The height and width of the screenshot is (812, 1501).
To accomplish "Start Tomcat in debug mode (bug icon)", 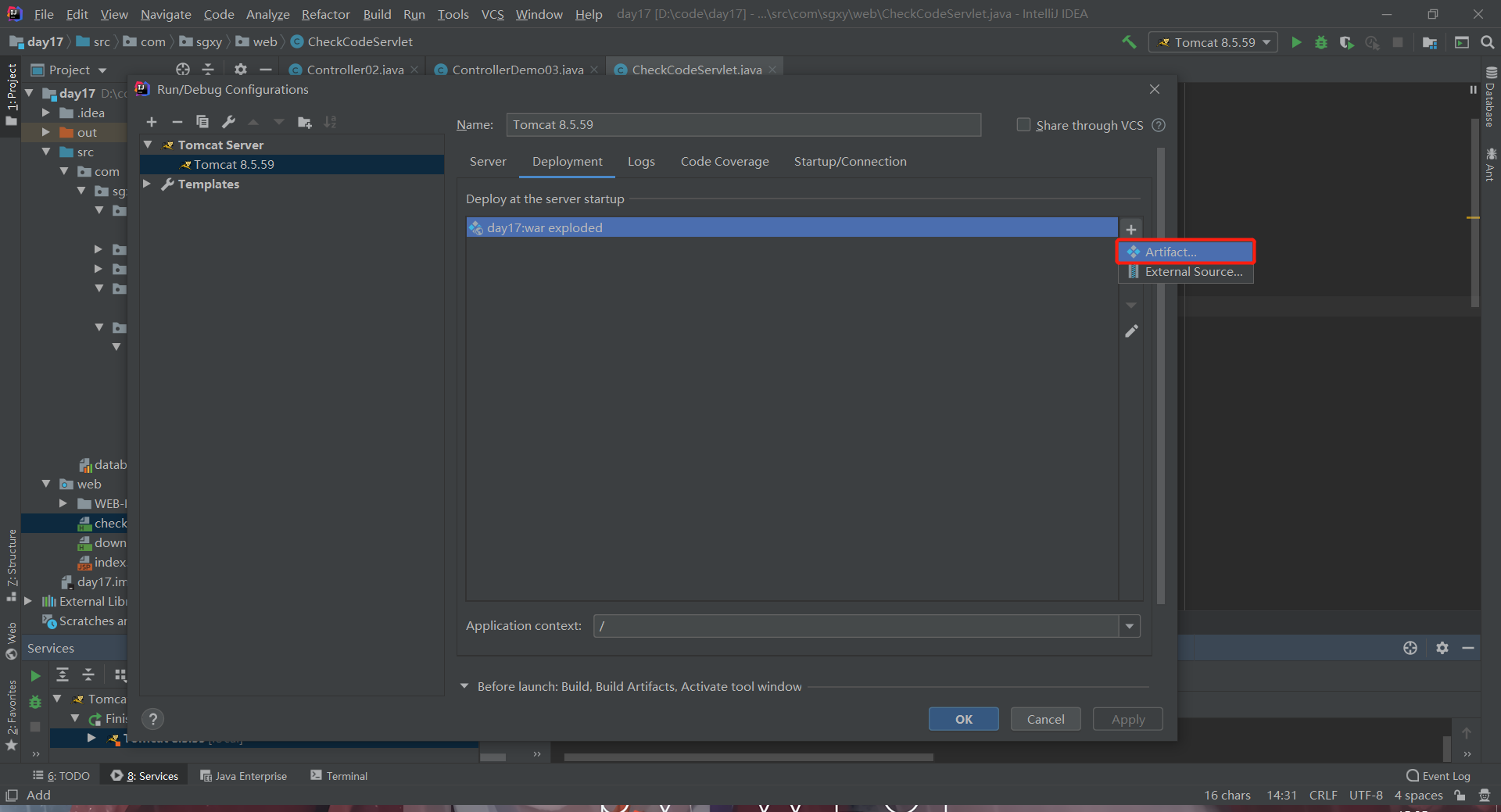I will pos(1321,42).
